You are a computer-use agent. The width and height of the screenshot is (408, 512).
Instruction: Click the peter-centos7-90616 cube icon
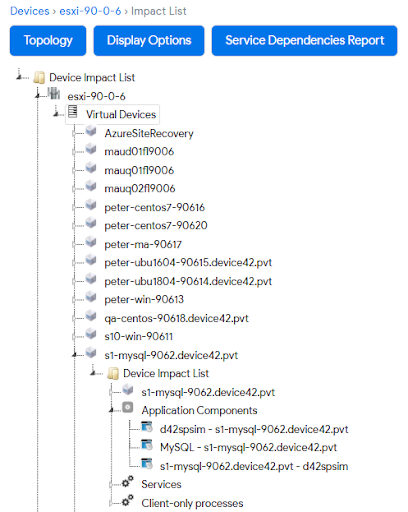(x=91, y=204)
